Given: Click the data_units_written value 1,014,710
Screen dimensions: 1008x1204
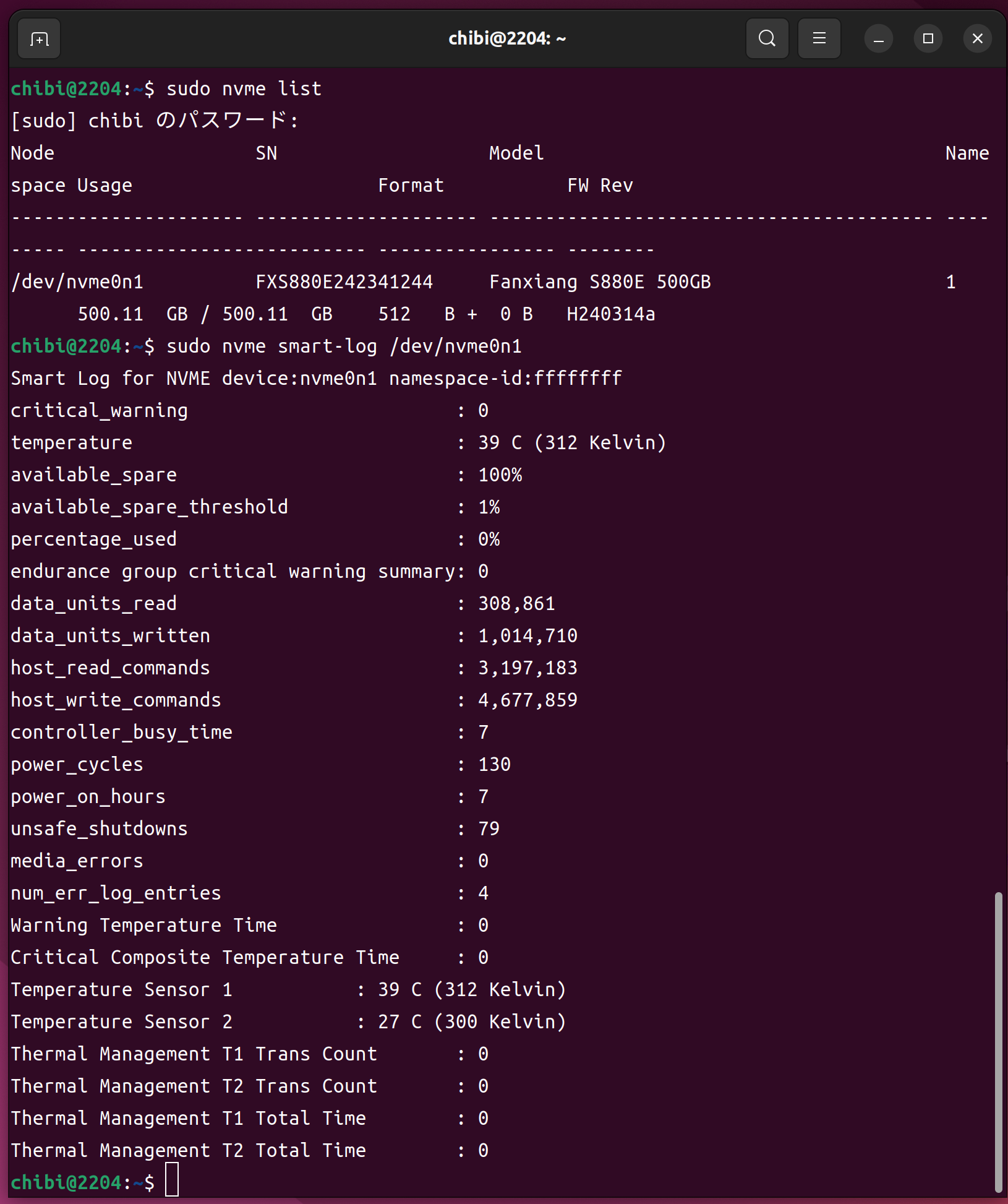Looking at the screenshot, I should [x=527, y=636].
